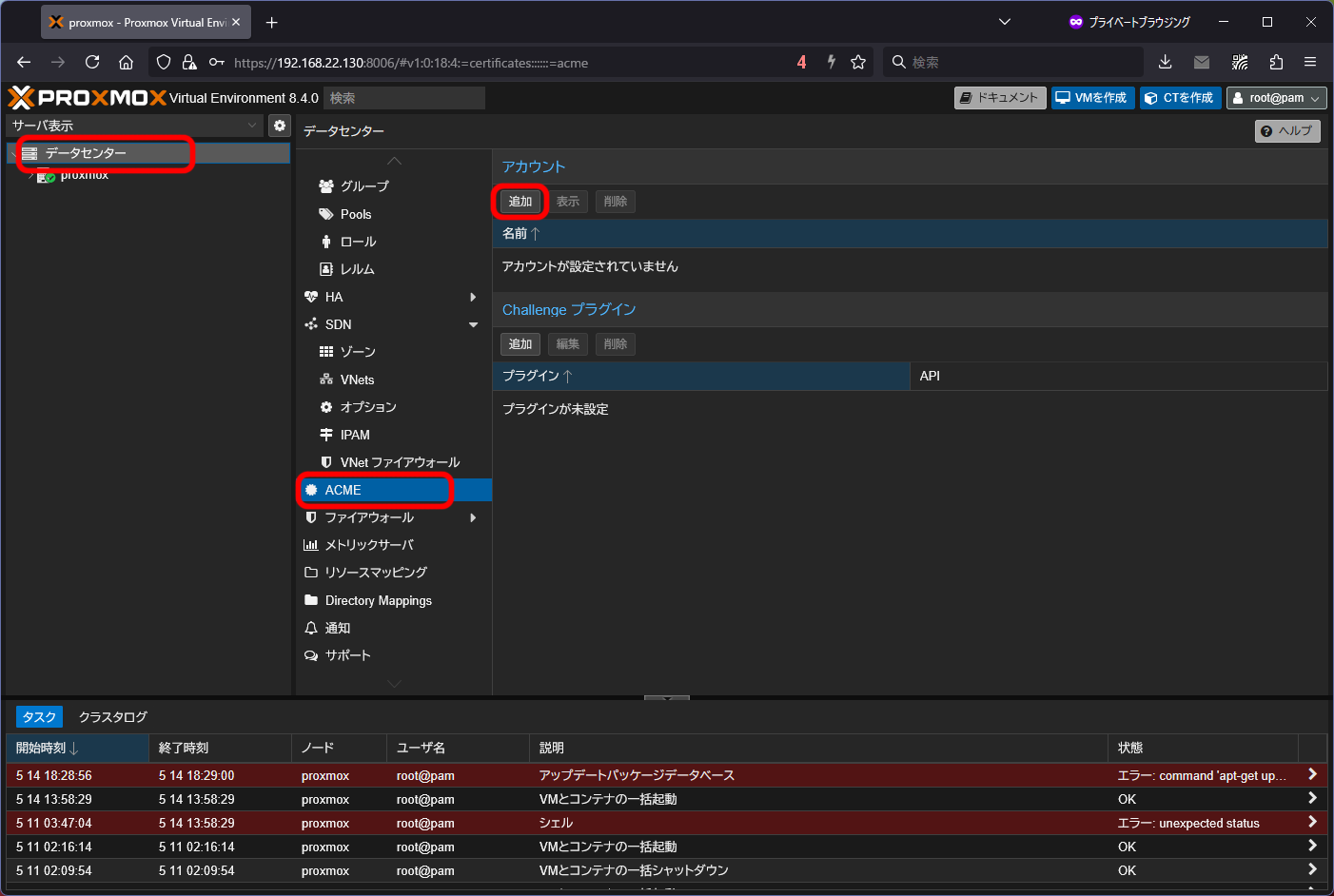
Task: Click the browser back arrow
Action: click(24, 62)
